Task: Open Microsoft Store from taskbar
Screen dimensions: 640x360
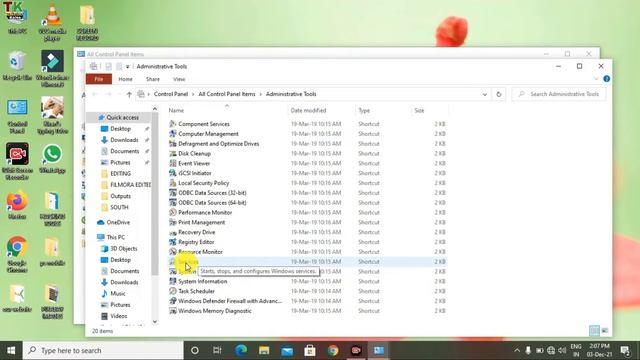Action: (310, 350)
